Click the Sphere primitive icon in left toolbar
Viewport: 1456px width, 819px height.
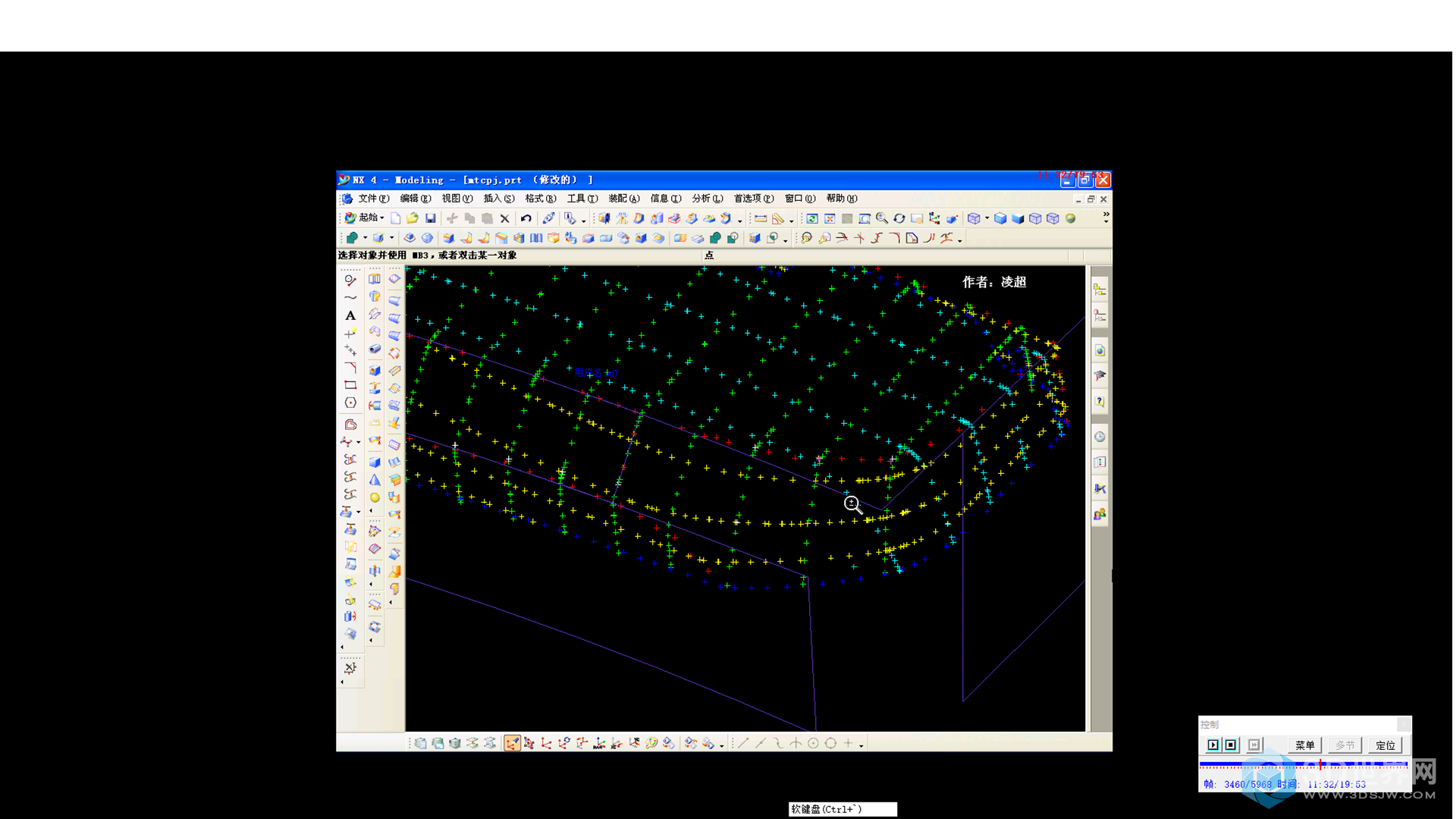coord(375,497)
